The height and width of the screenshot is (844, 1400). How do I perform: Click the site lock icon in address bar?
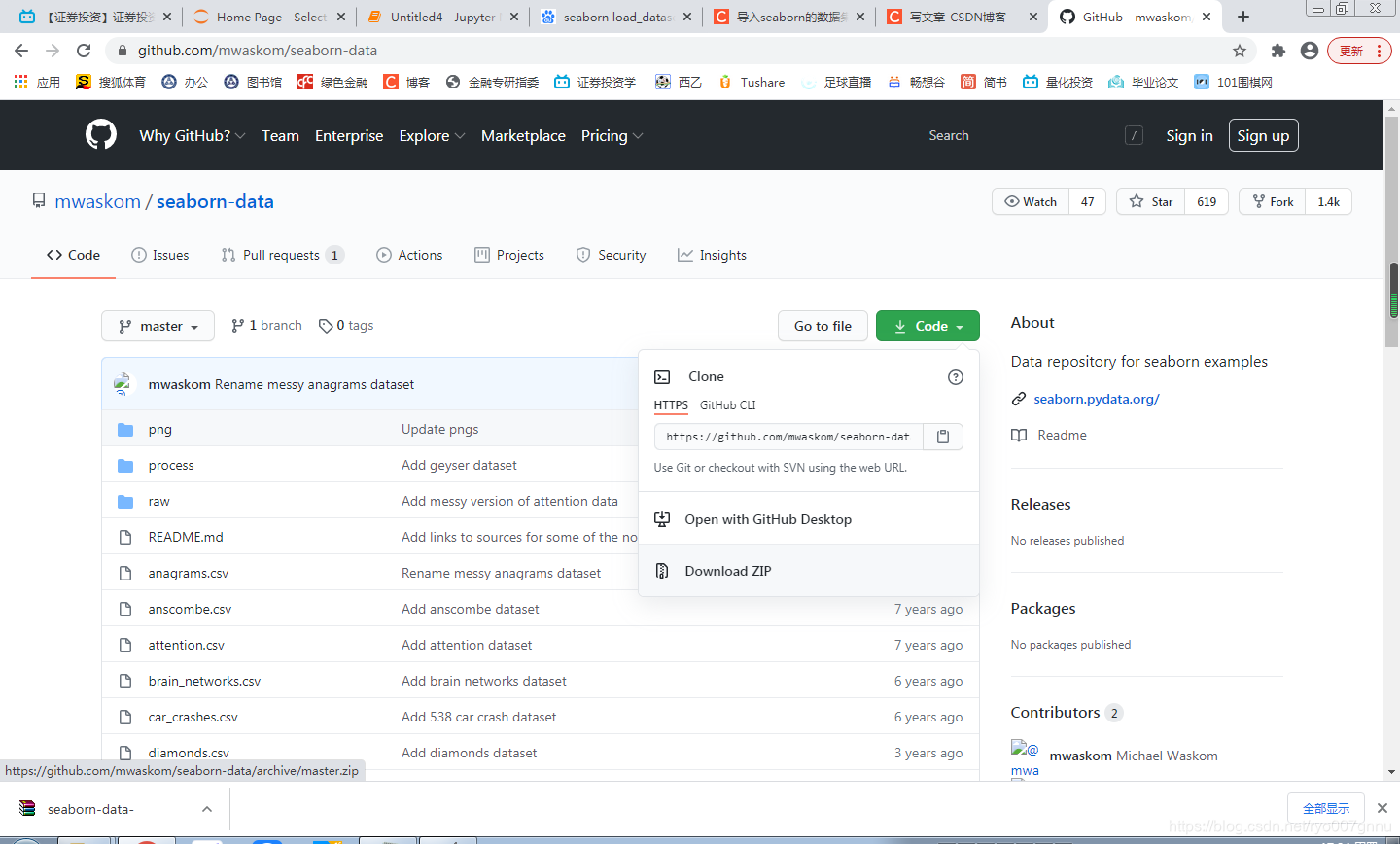(122, 51)
